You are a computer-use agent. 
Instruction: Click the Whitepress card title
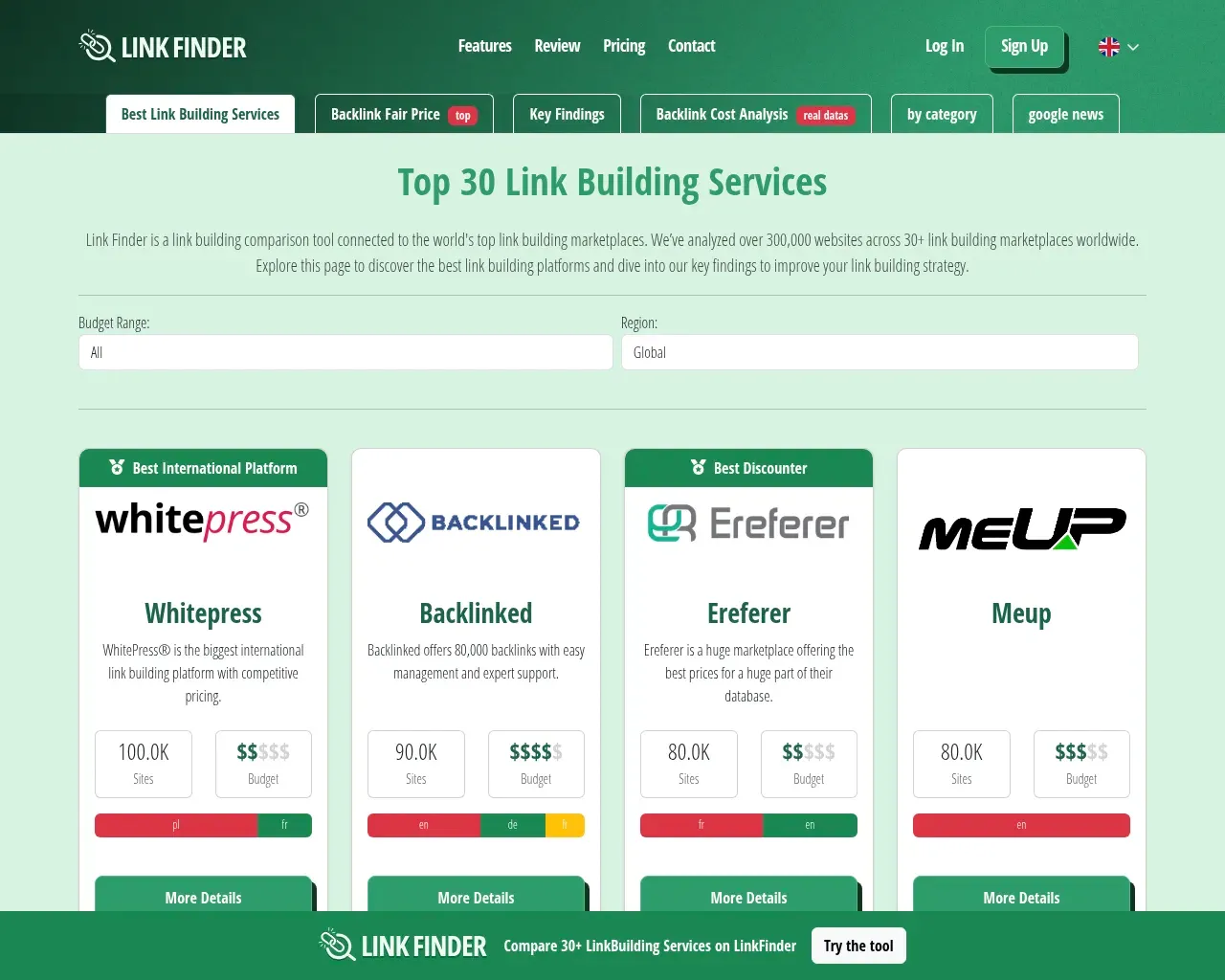(x=203, y=612)
